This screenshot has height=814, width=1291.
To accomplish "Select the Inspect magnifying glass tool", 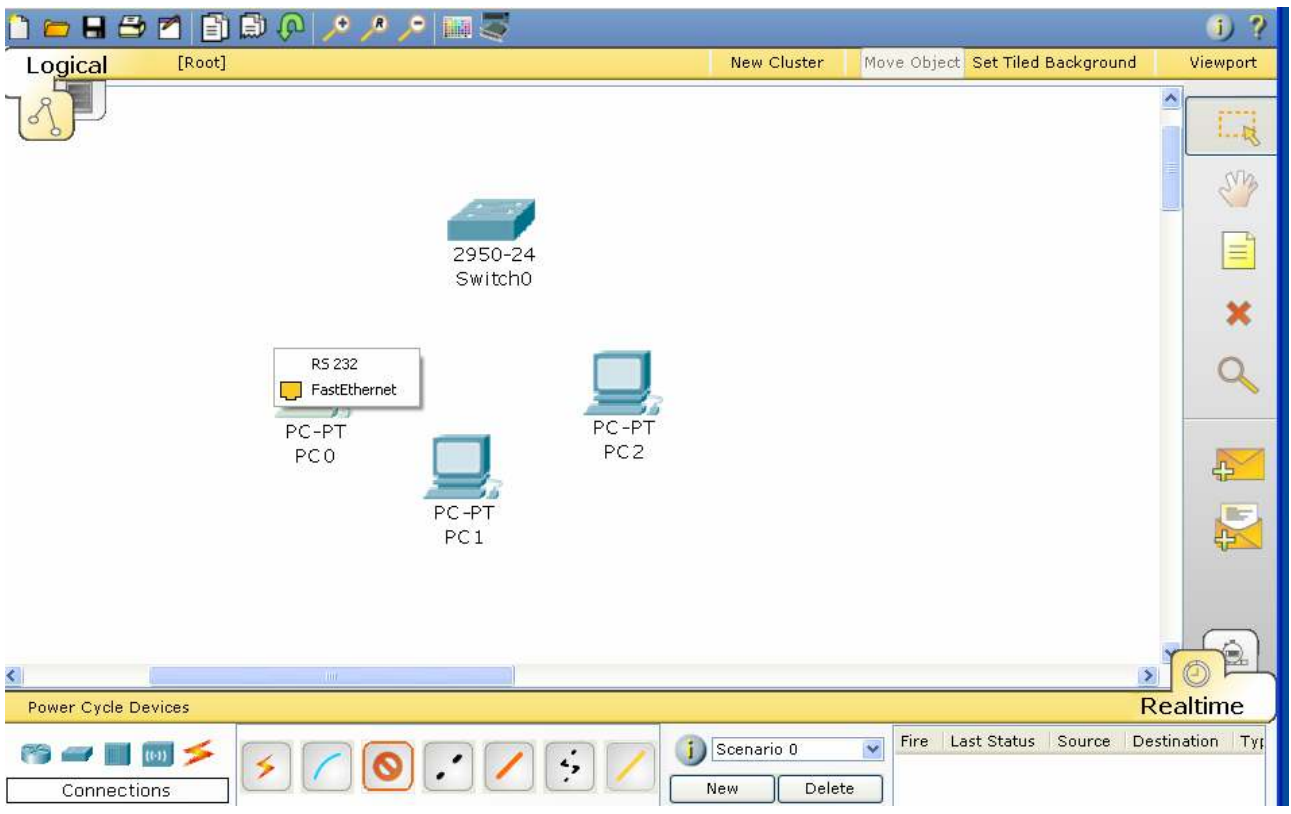I will 1238,376.
